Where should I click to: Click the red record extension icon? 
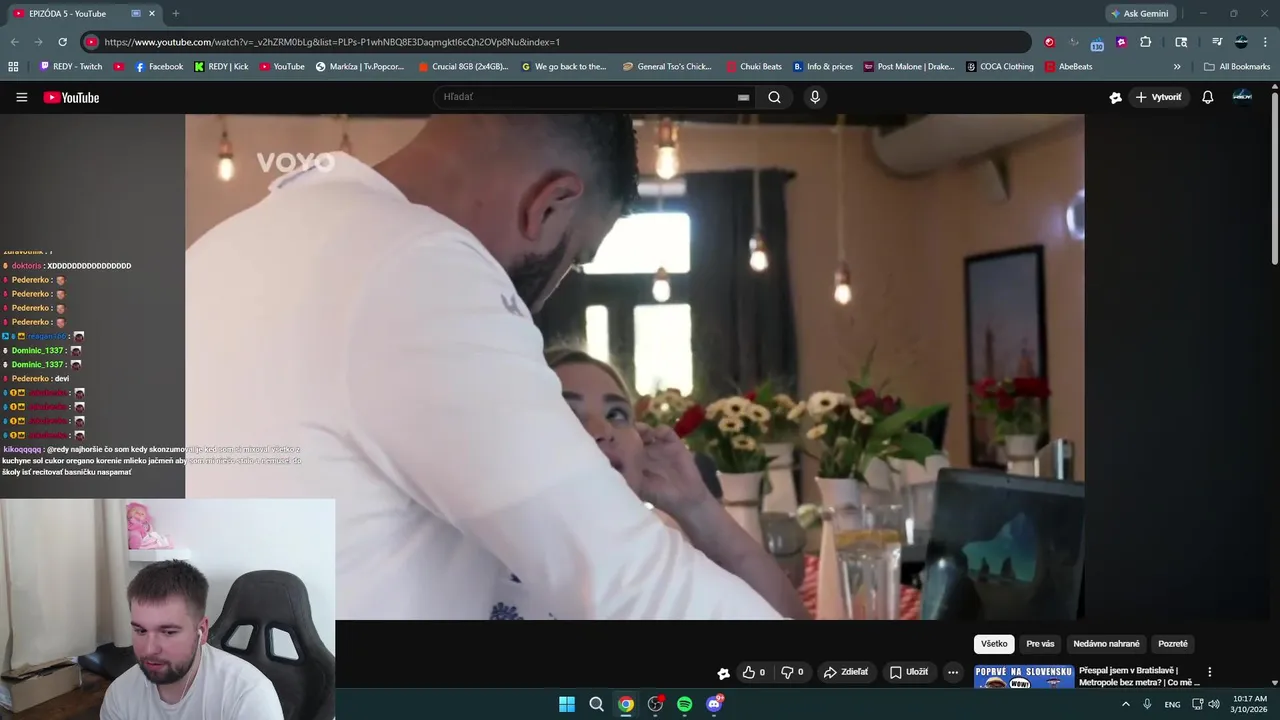[x=1049, y=42]
